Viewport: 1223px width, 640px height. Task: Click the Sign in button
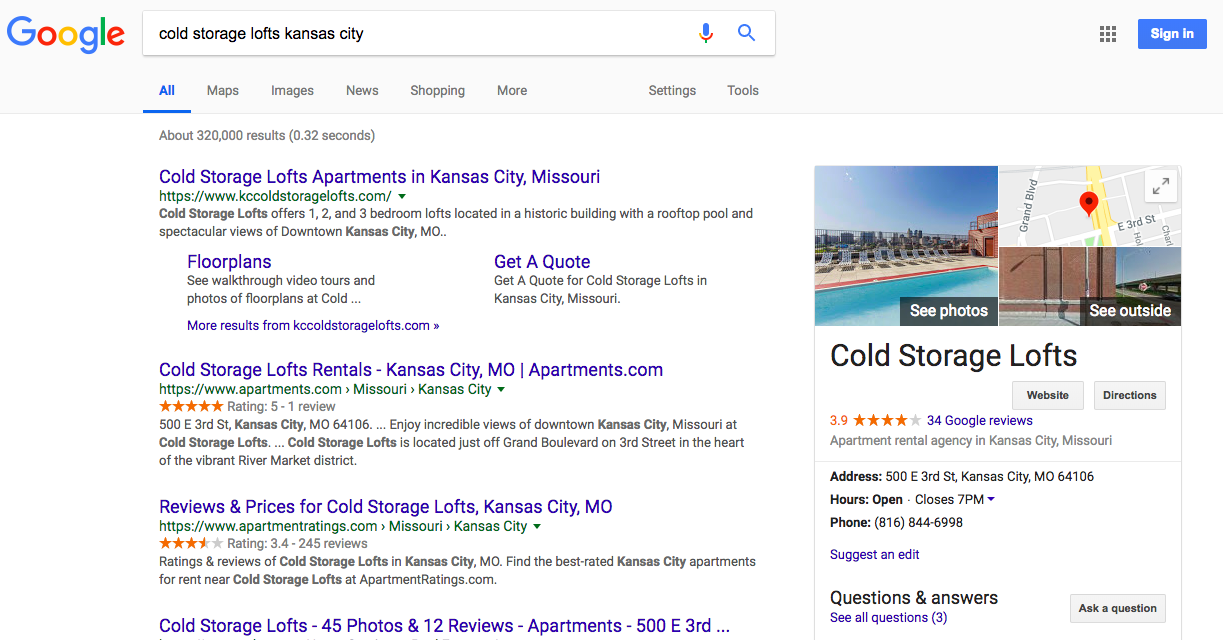1172,34
